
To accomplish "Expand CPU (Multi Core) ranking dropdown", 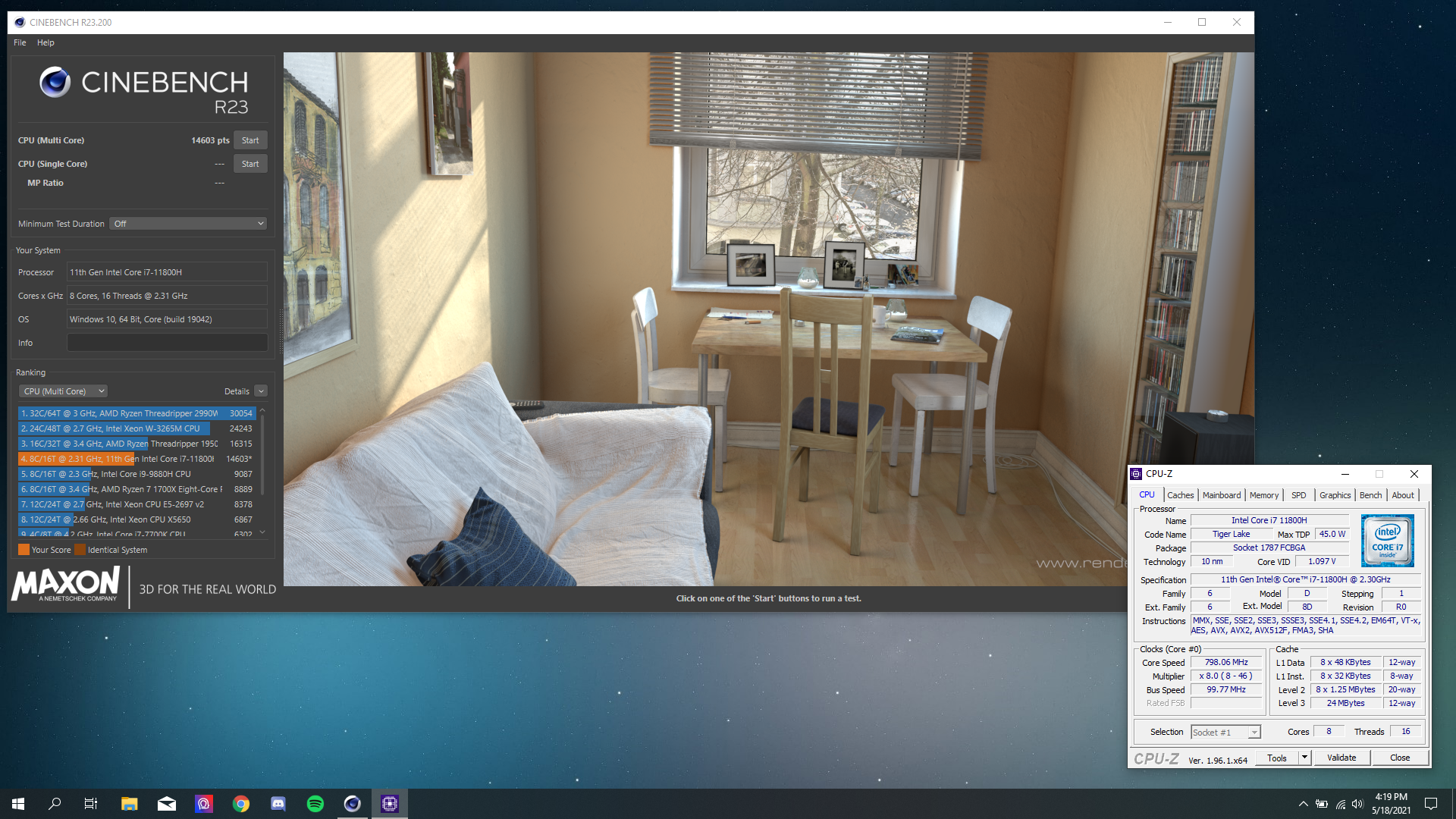I will 64,391.
